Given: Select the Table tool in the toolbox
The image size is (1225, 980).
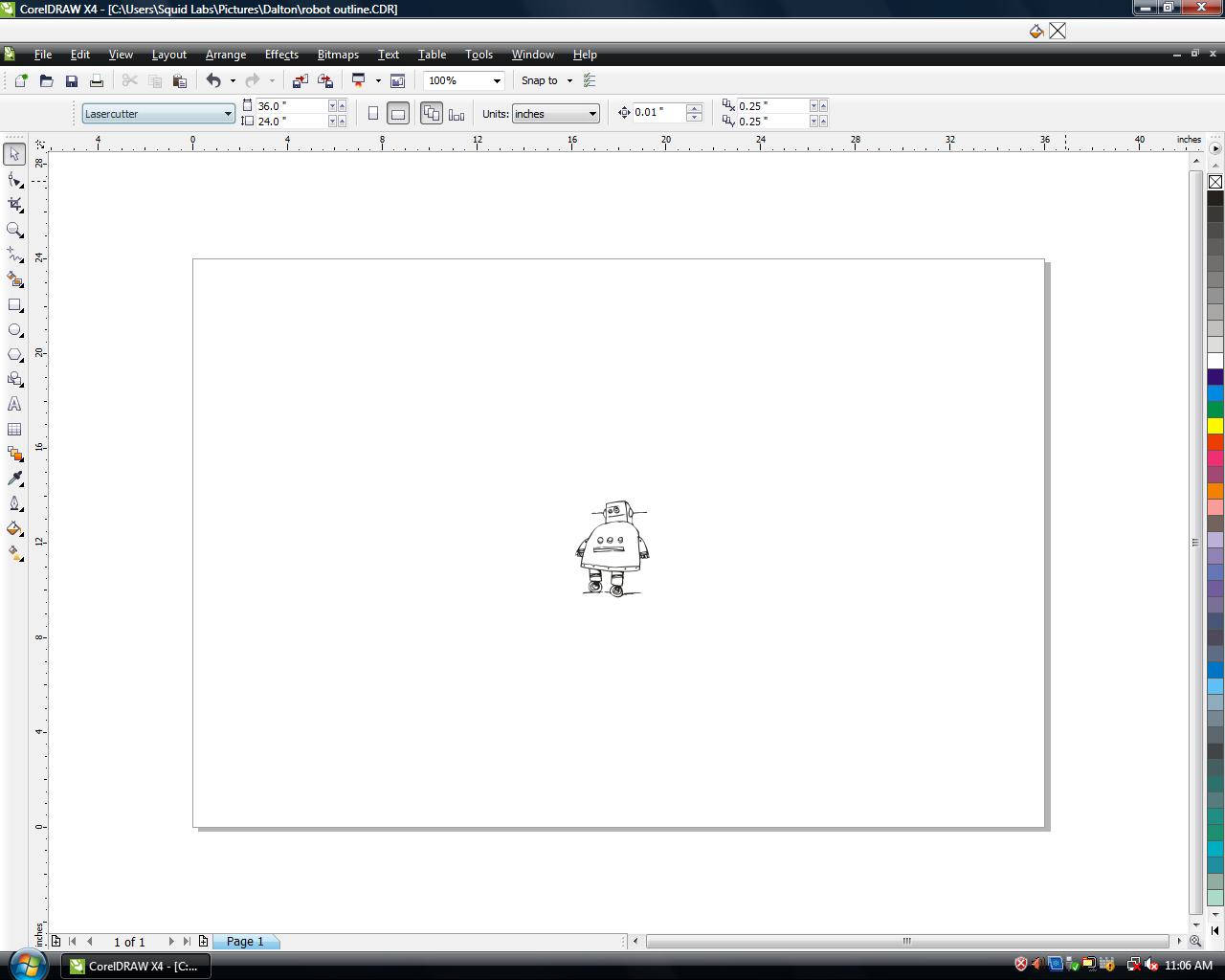Looking at the screenshot, I should click(x=14, y=430).
